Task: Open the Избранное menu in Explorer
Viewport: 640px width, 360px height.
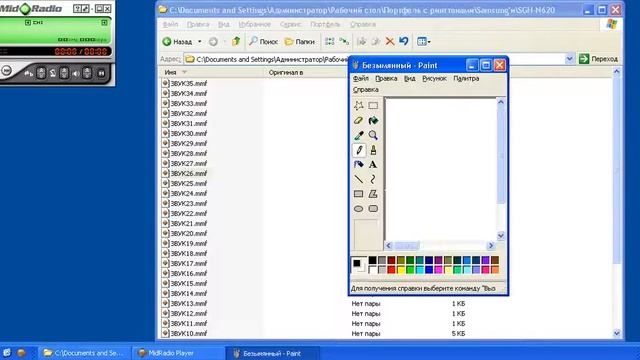Action: (x=255, y=24)
